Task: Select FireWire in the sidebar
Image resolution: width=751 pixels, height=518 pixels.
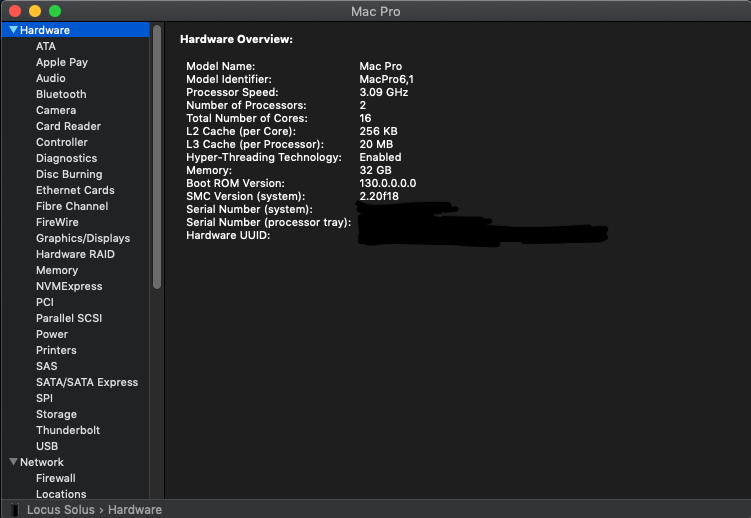Action: (57, 222)
